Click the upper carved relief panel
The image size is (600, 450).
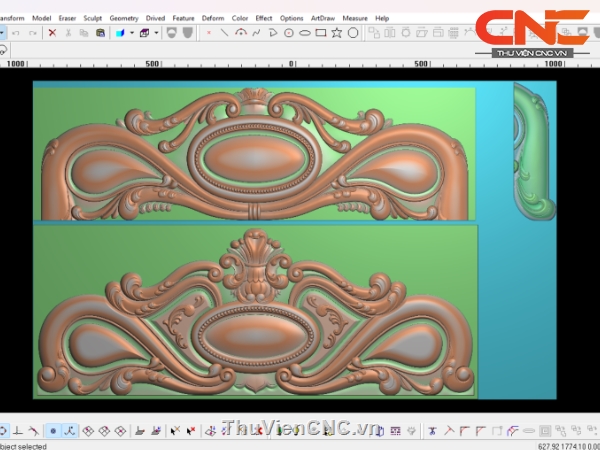click(254, 154)
